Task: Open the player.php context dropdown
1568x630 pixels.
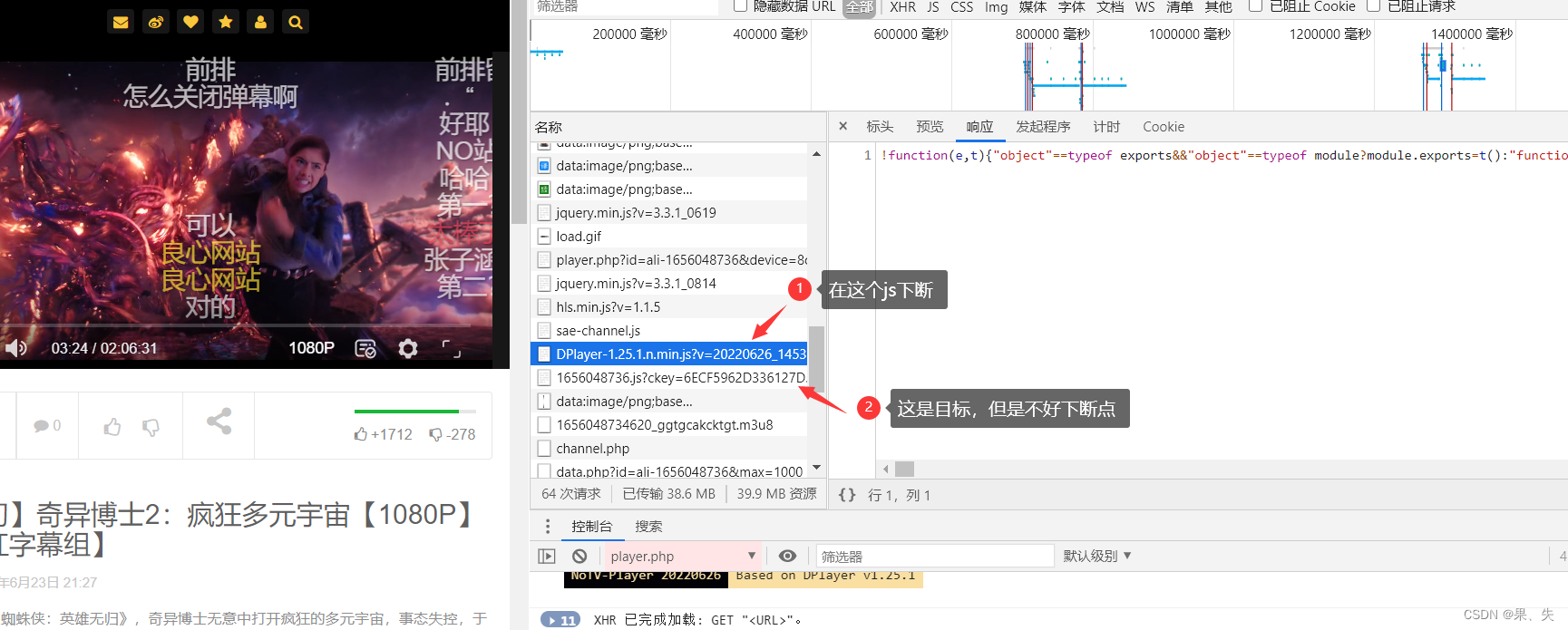Action: point(683,557)
